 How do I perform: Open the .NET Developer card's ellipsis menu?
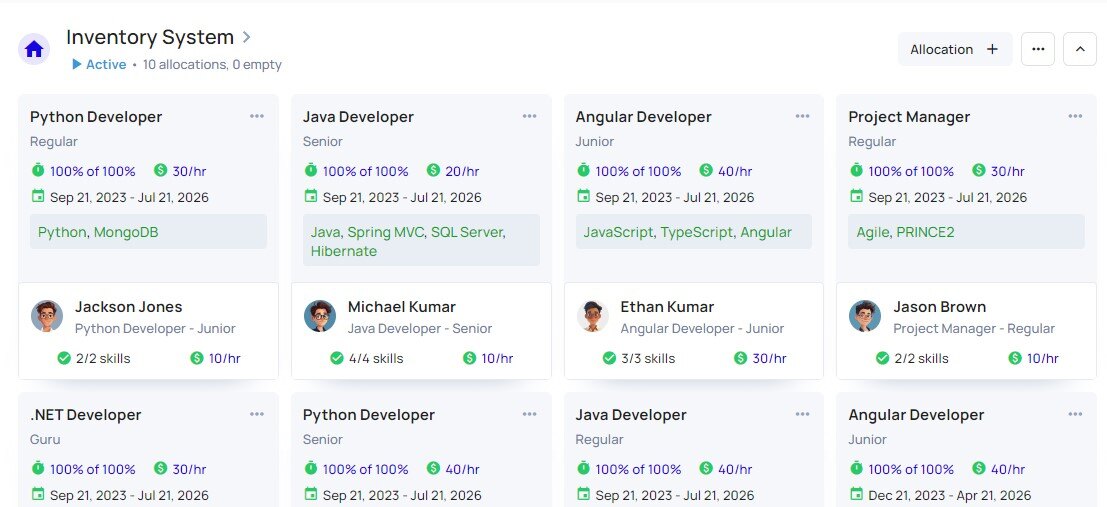[x=257, y=414]
